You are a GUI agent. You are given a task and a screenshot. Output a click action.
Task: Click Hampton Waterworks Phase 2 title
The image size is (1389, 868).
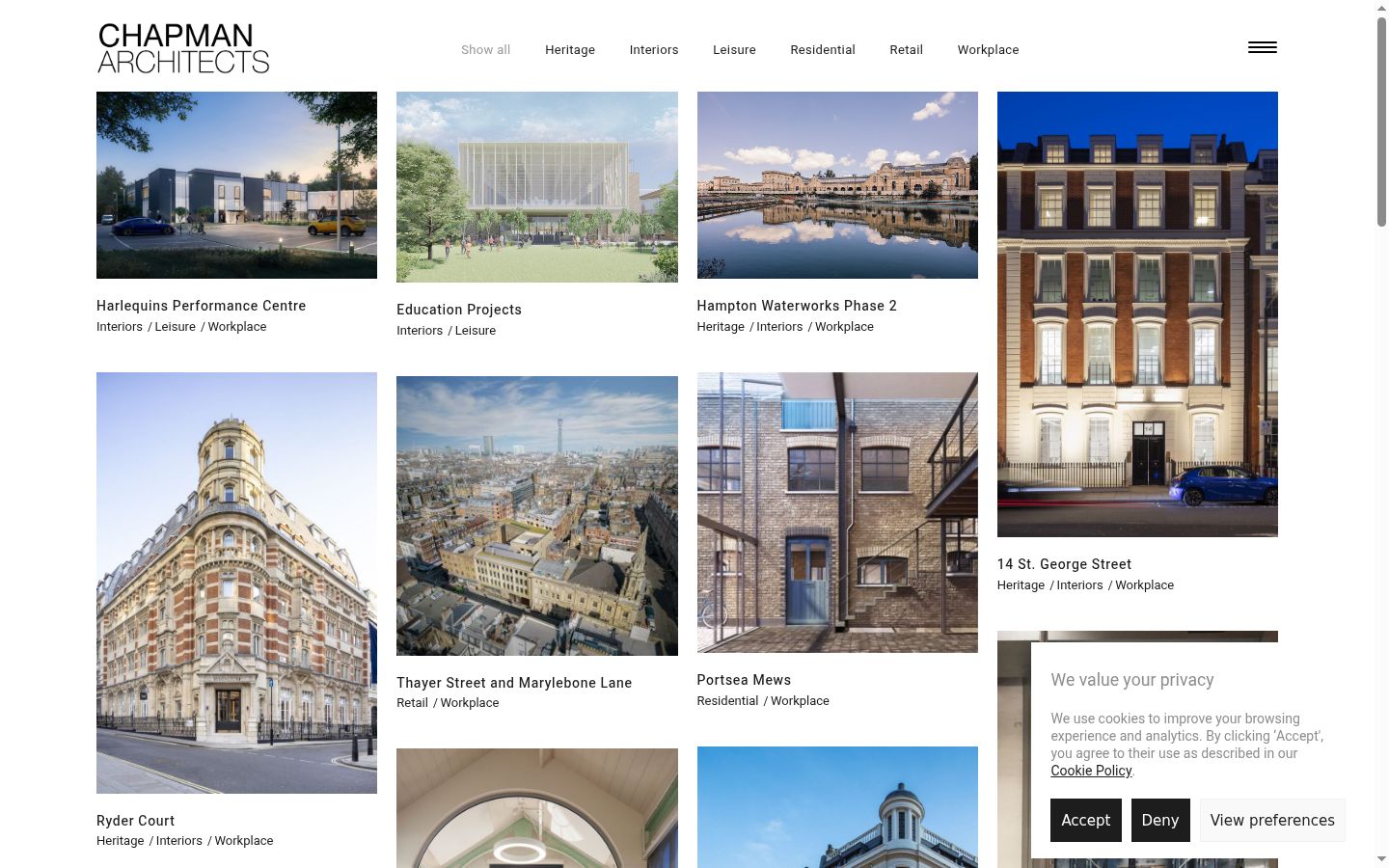tap(797, 306)
